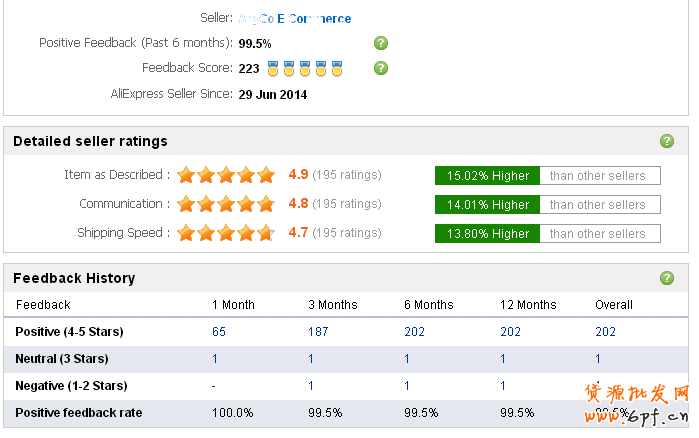Click help icon beside Positive Feedback percentage
Image resolution: width=699 pixels, height=438 pixels.
point(380,43)
